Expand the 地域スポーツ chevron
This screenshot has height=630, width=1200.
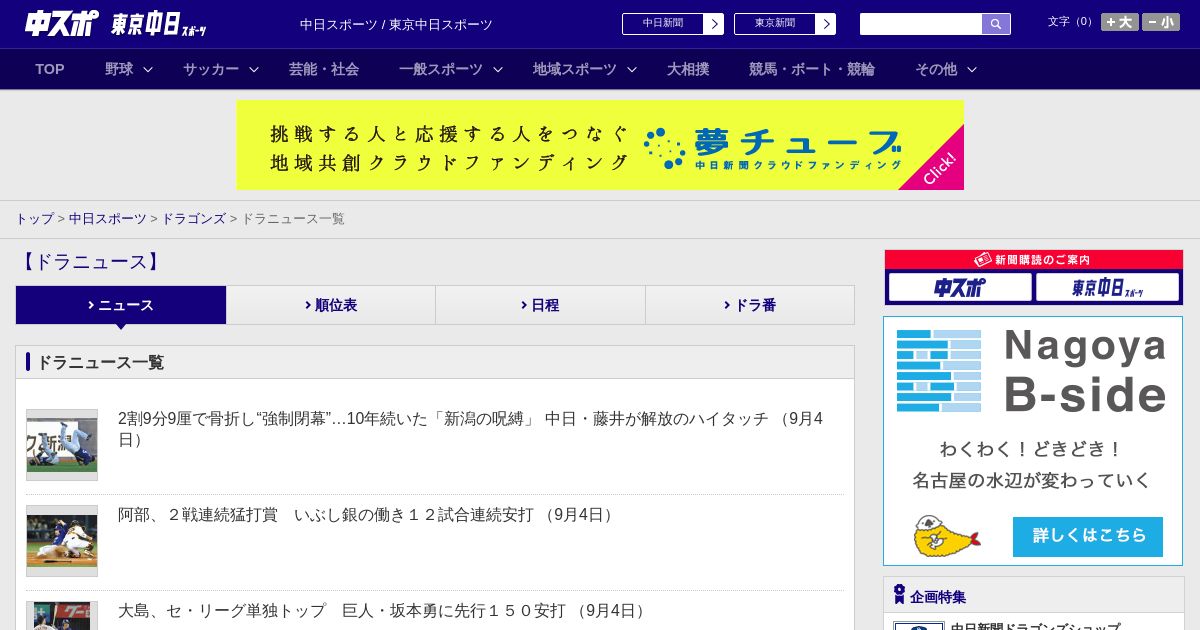(x=632, y=70)
